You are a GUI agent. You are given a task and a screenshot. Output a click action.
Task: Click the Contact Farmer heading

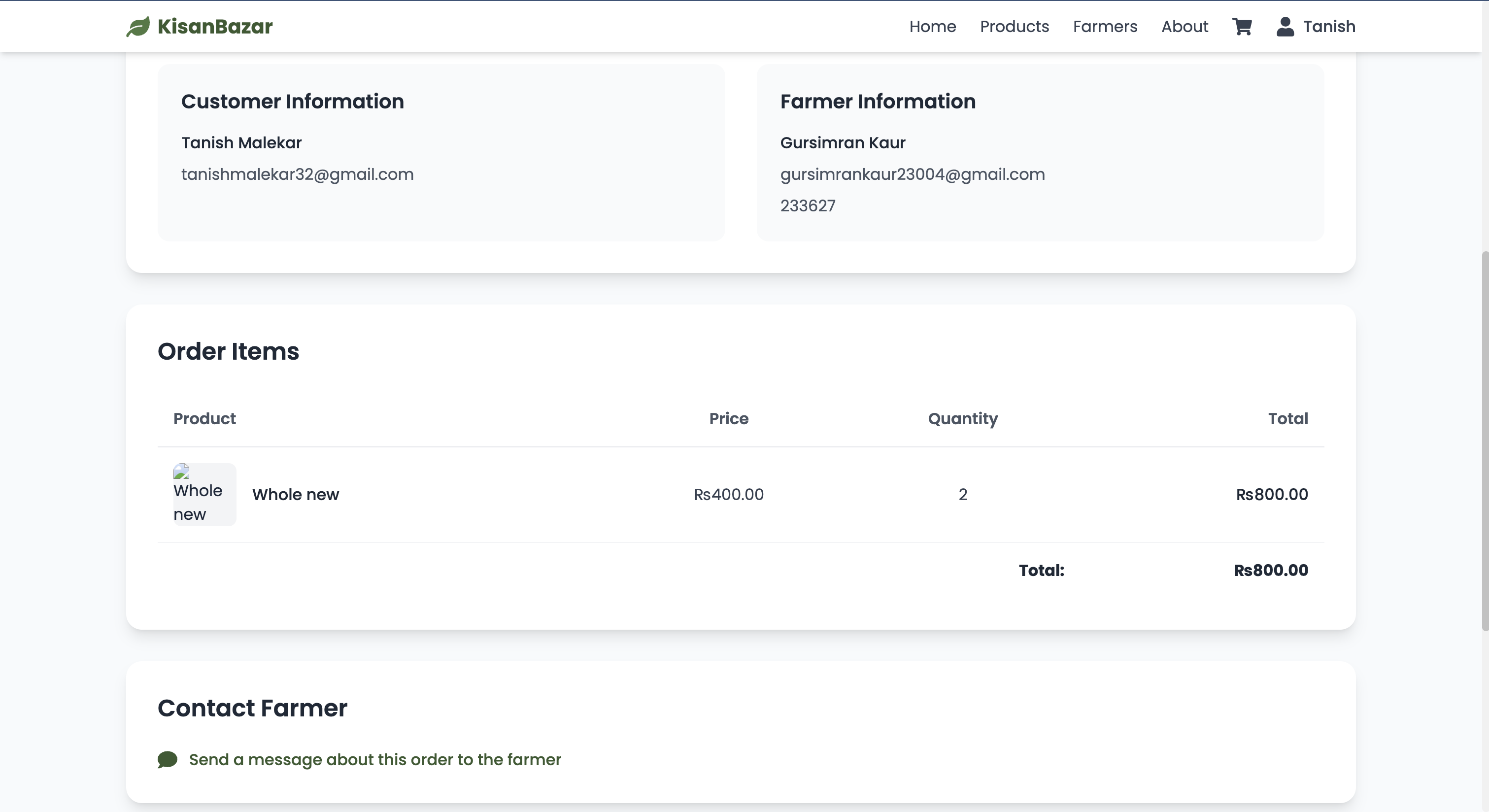point(253,708)
